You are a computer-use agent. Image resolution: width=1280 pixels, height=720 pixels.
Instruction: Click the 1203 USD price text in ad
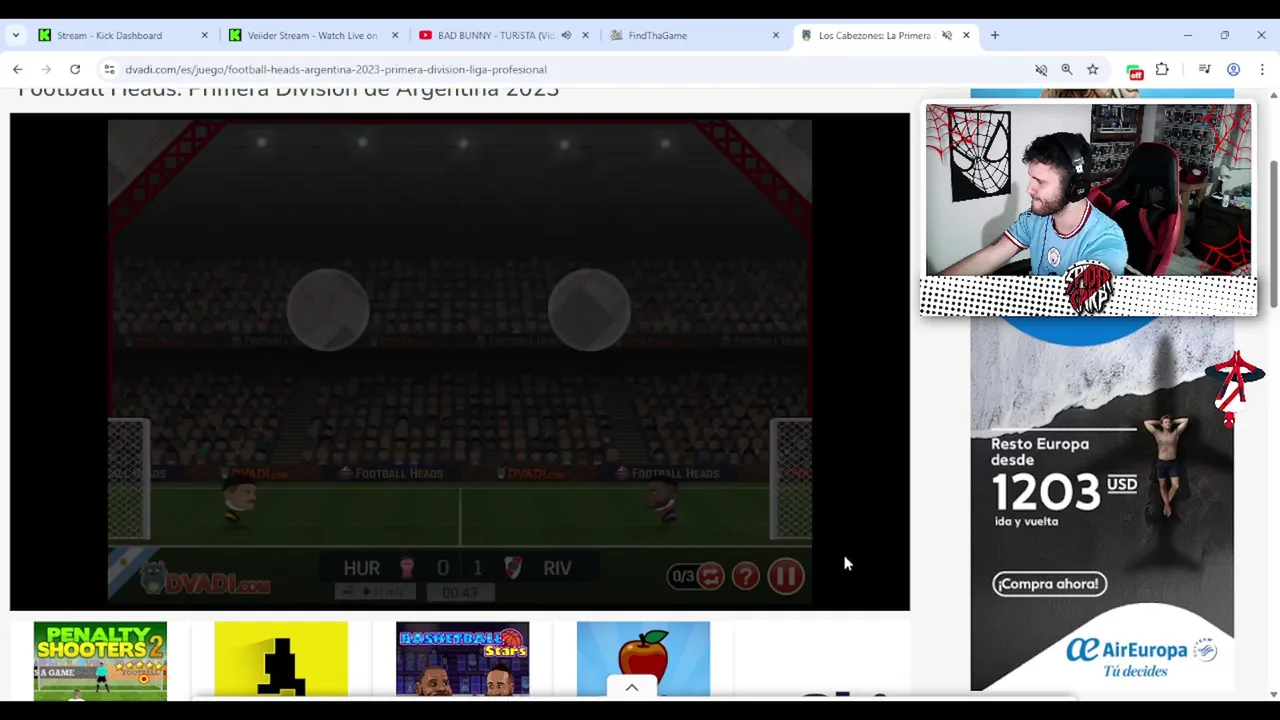click(1064, 491)
